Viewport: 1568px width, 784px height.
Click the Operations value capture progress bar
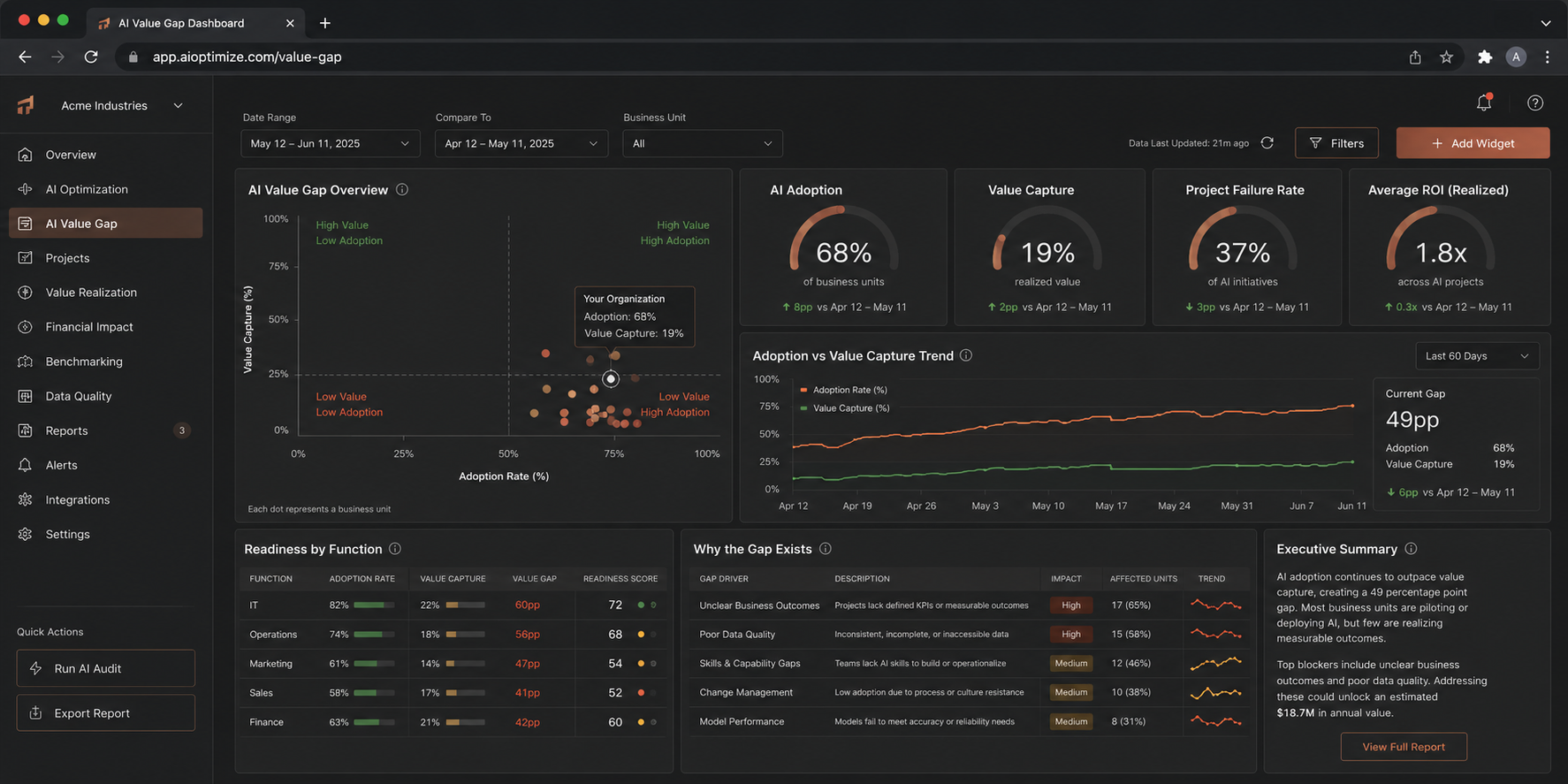(465, 635)
